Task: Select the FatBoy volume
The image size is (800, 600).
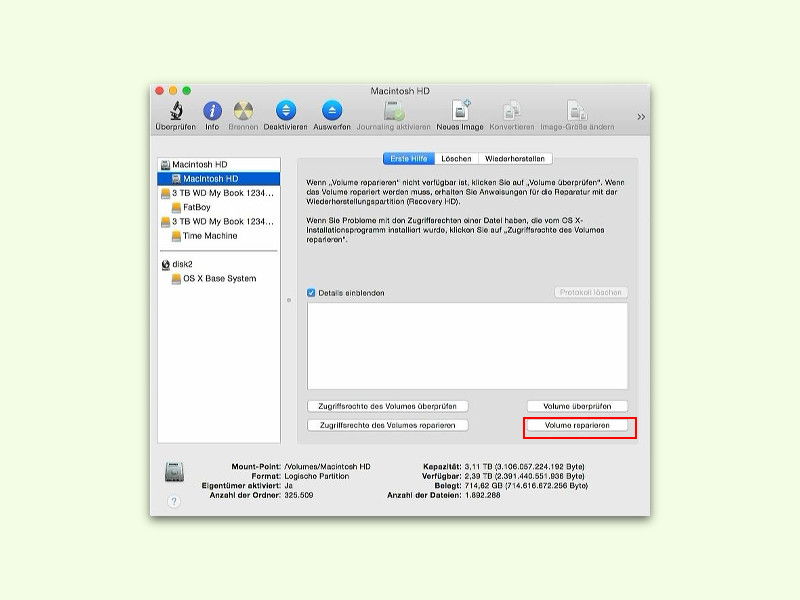Action: pos(219,207)
